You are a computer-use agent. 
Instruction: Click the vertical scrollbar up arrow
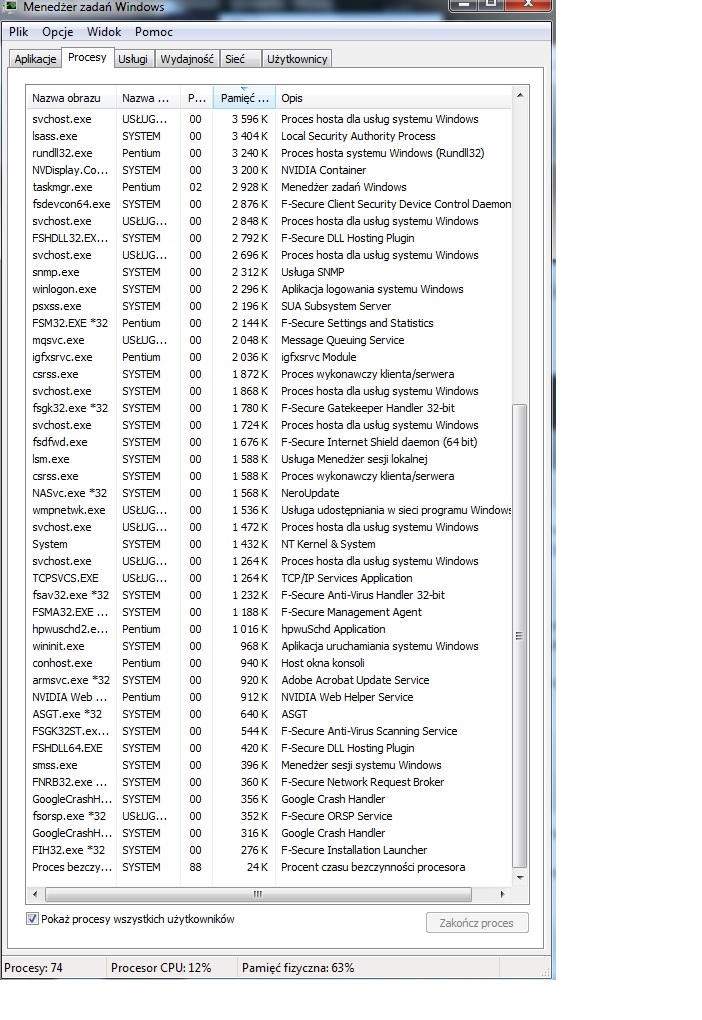click(x=520, y=95)
